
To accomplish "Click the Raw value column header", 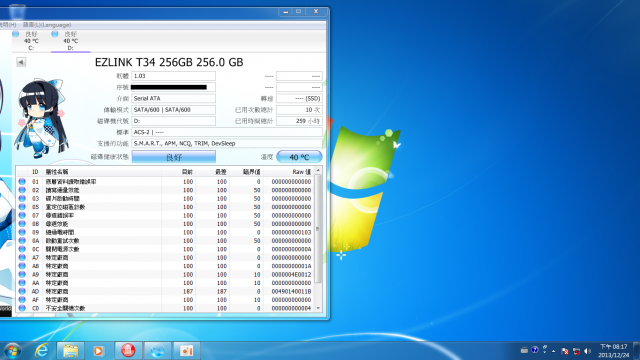I will [x=301, y=172].
